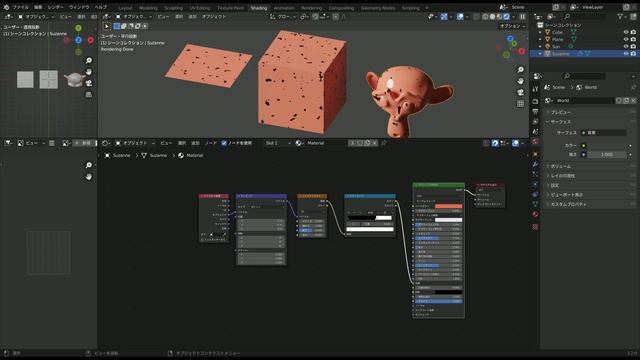640x360 pixels.
Task: Click Scene breadcrumb in properties panel
Action: 555,88
